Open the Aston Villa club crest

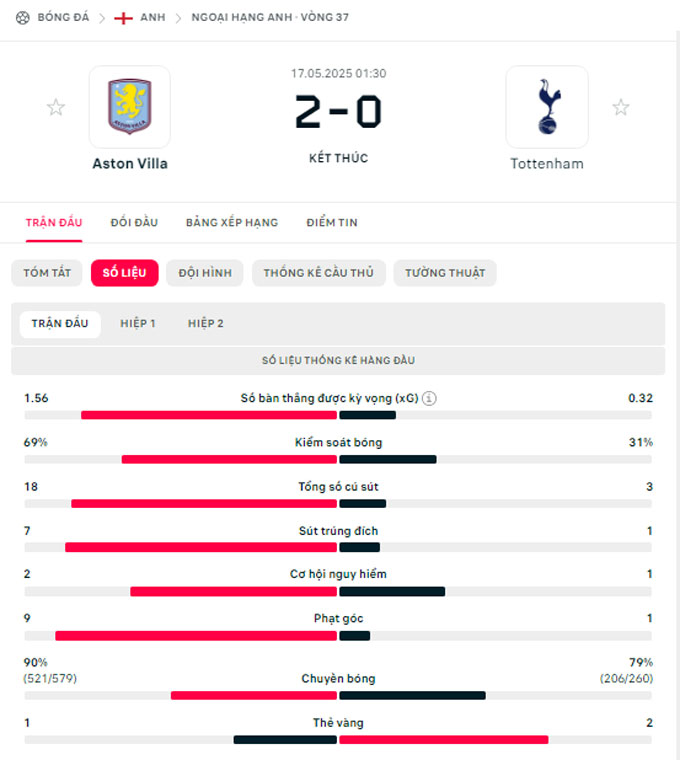[x=129, y=107]
